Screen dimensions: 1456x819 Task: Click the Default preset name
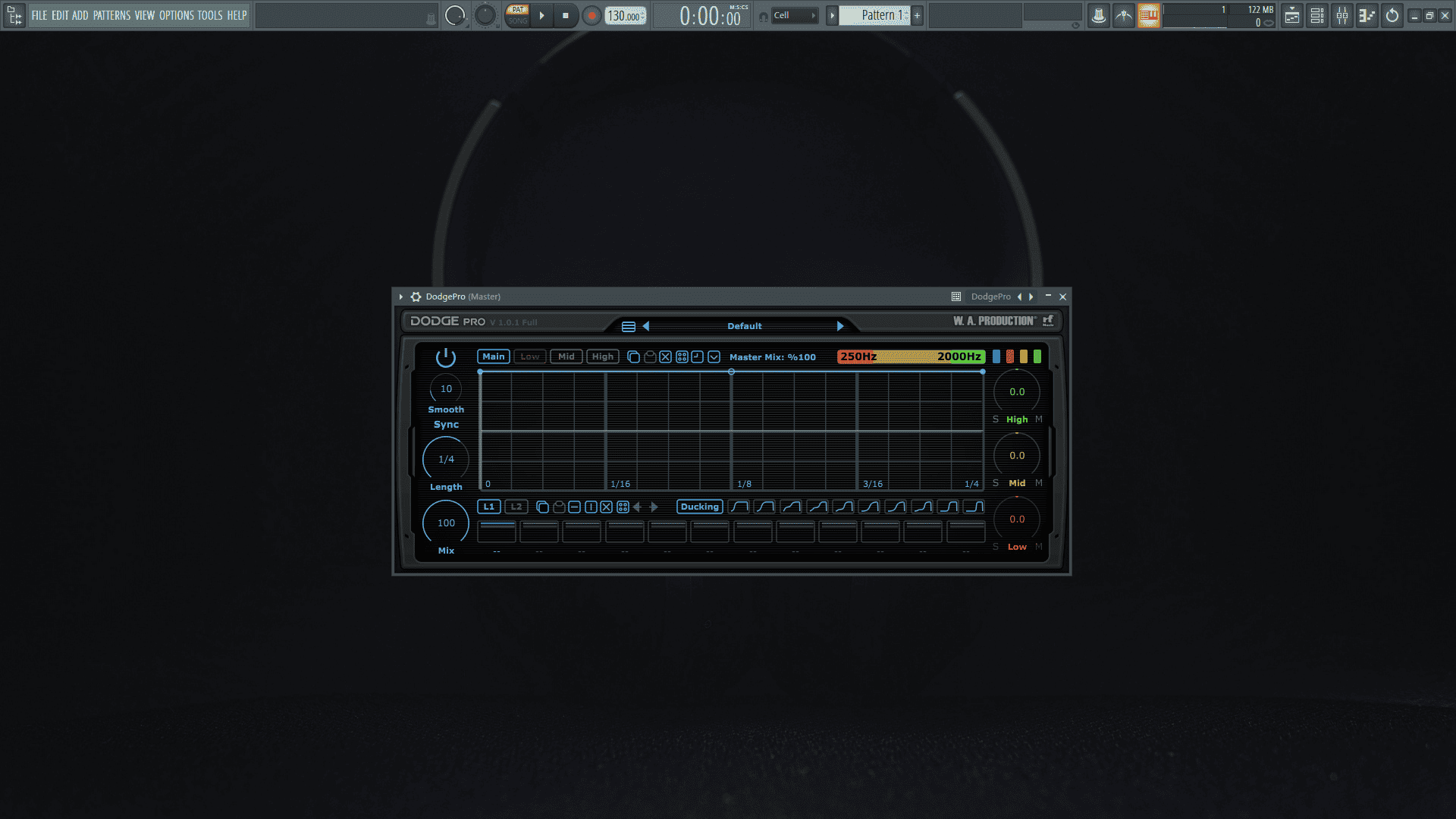pyautogui.click(x=744, y=326)
